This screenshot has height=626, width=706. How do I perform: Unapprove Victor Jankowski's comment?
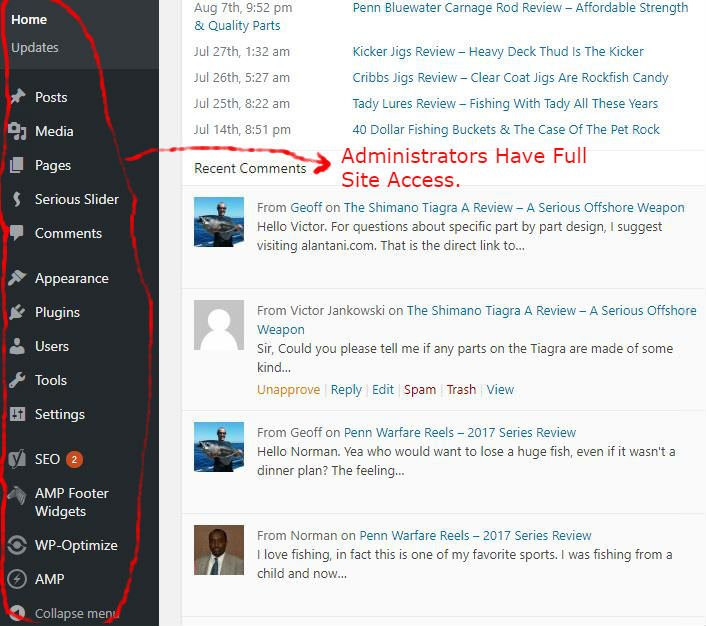click(x=289, y=390)
